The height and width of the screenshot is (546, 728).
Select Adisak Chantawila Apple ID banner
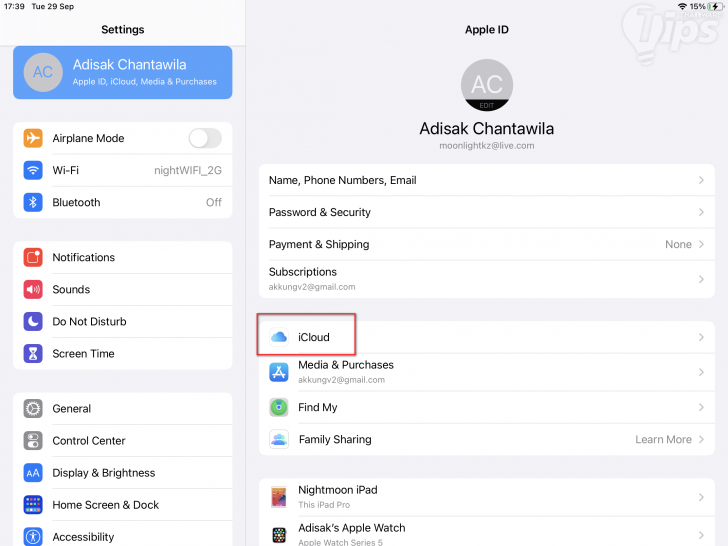tap(123, 72)
